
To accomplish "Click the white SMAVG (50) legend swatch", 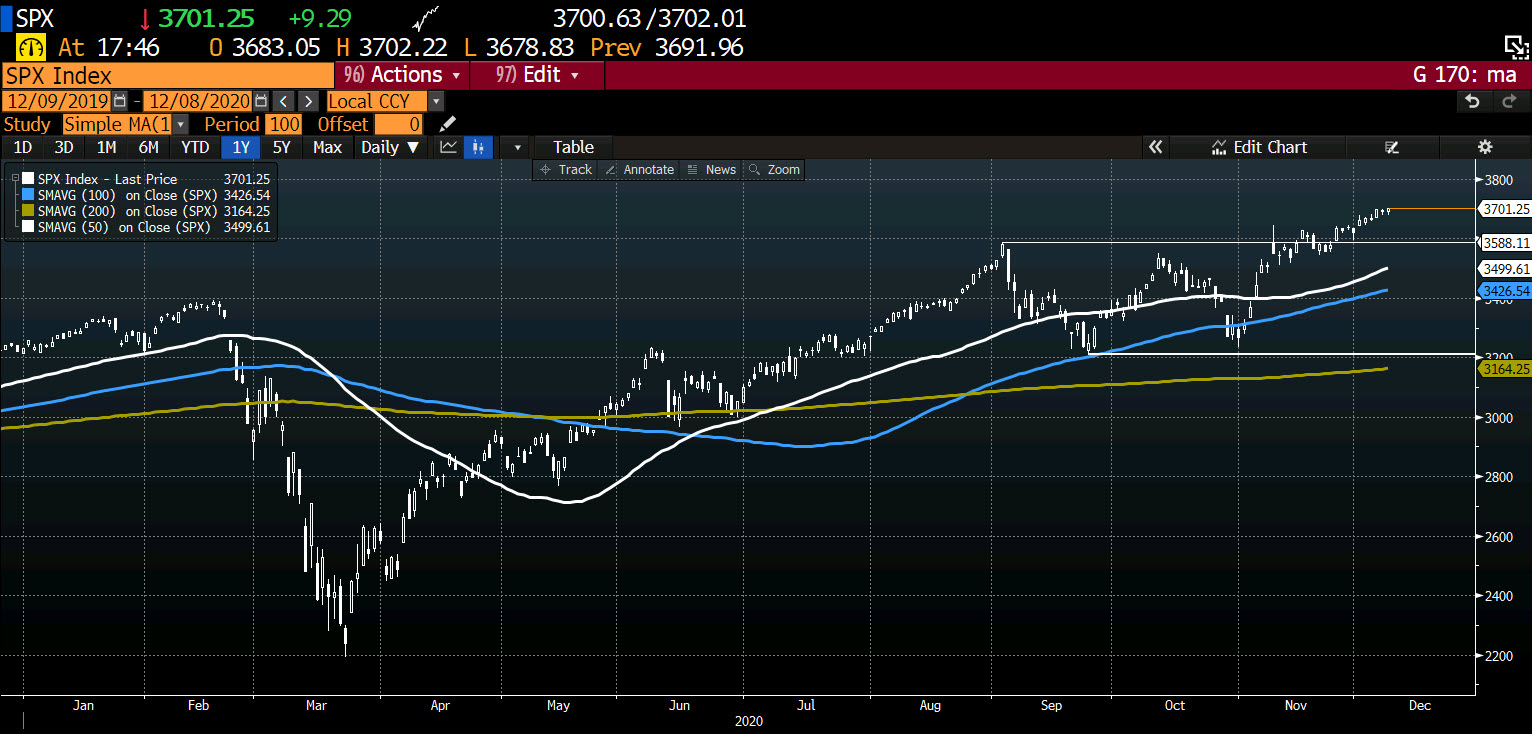I will point(28,227).
